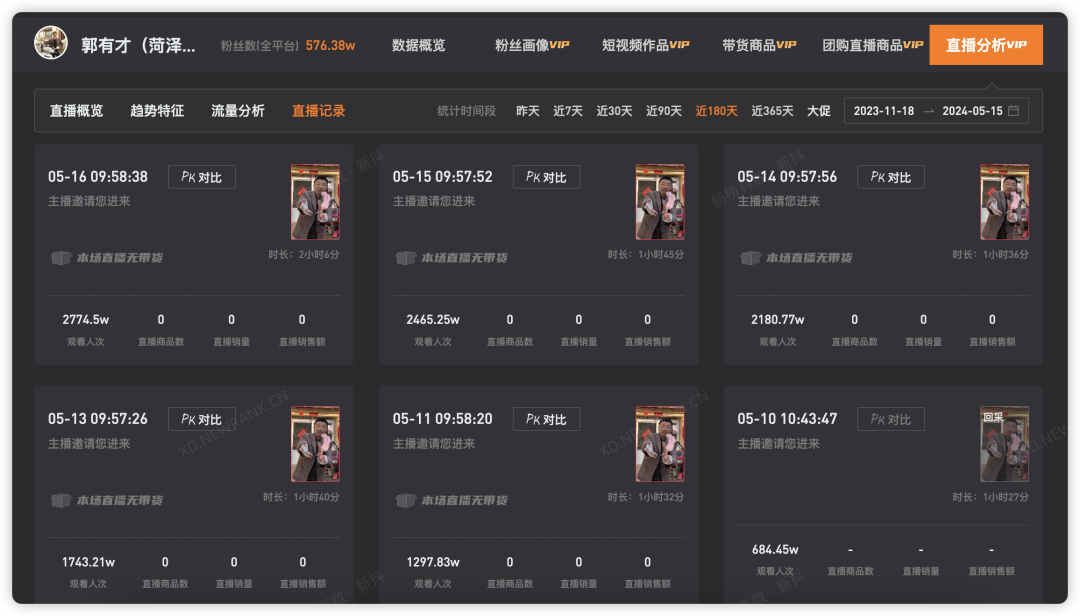Click the PK对比 button on the 05-15 card
Image resolution: width=1080 pixels, height=616 pixels.
point(546,176)
